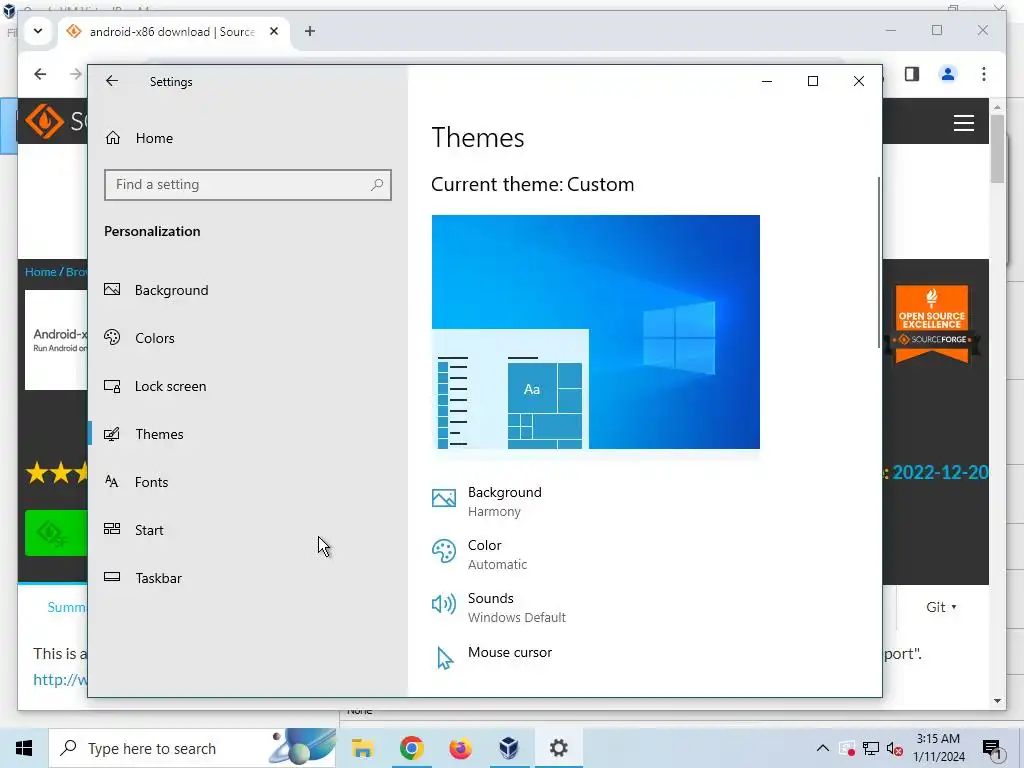Screen dimensions: 1024x768
Task: Show hidden tray icons chevron
Action: tap(823, 748)
